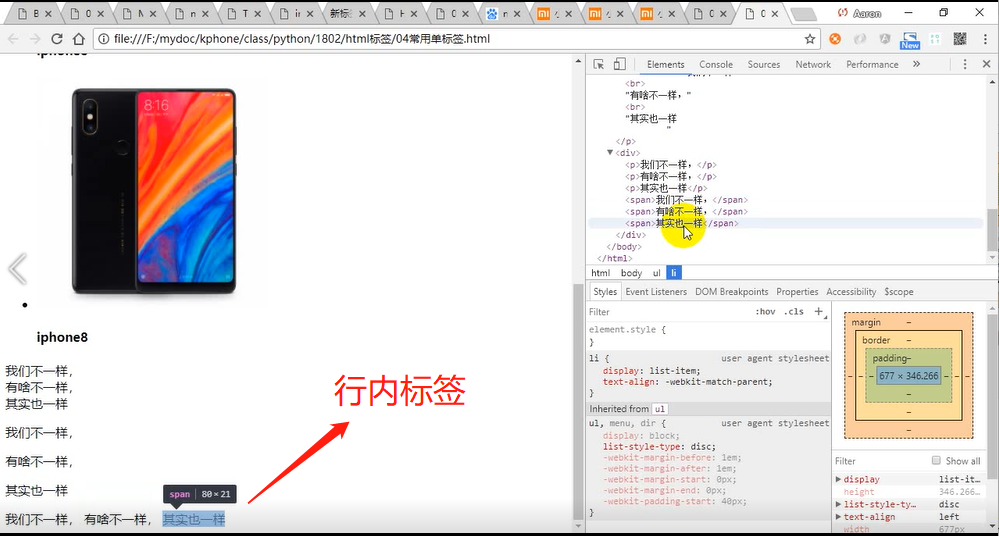Bookmark this page with the star icon
The height and width of the screenshot is (536, 999).
pyautogui.click(x=810, y=39)
